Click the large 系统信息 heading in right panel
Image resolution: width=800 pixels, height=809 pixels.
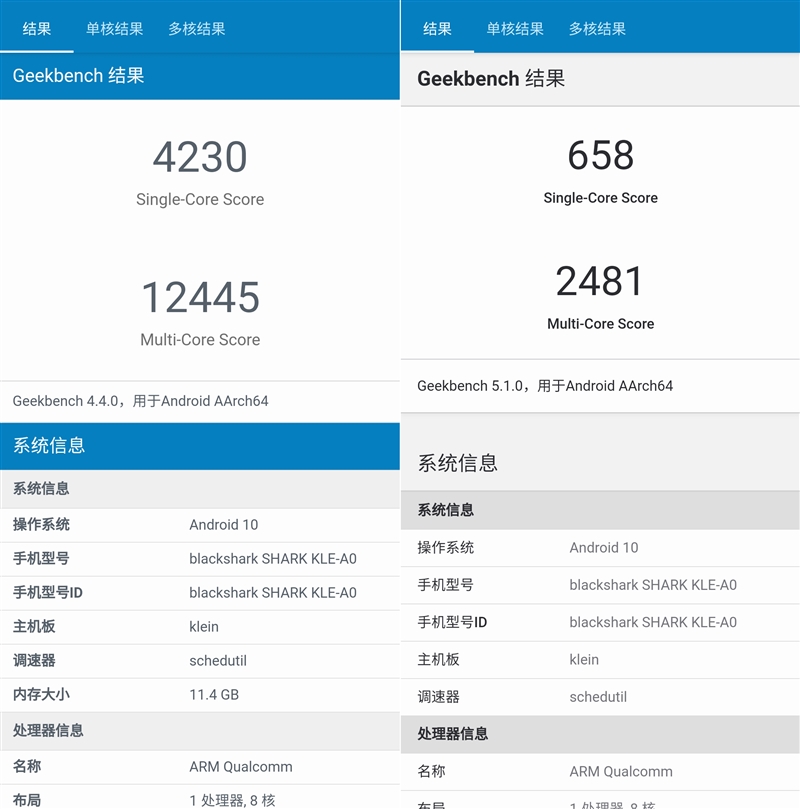458,463
